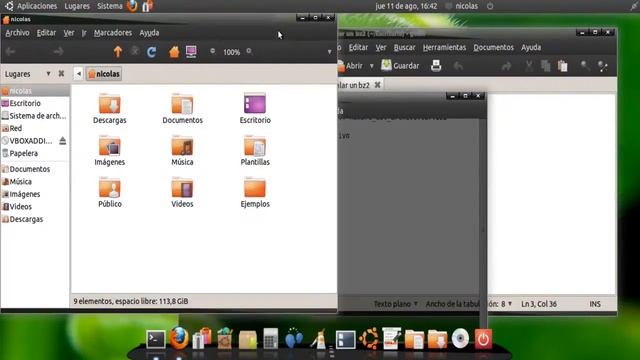Open the Ubuntu logo icon in dock
Screen dimensions: 640x360
[369, 338]
